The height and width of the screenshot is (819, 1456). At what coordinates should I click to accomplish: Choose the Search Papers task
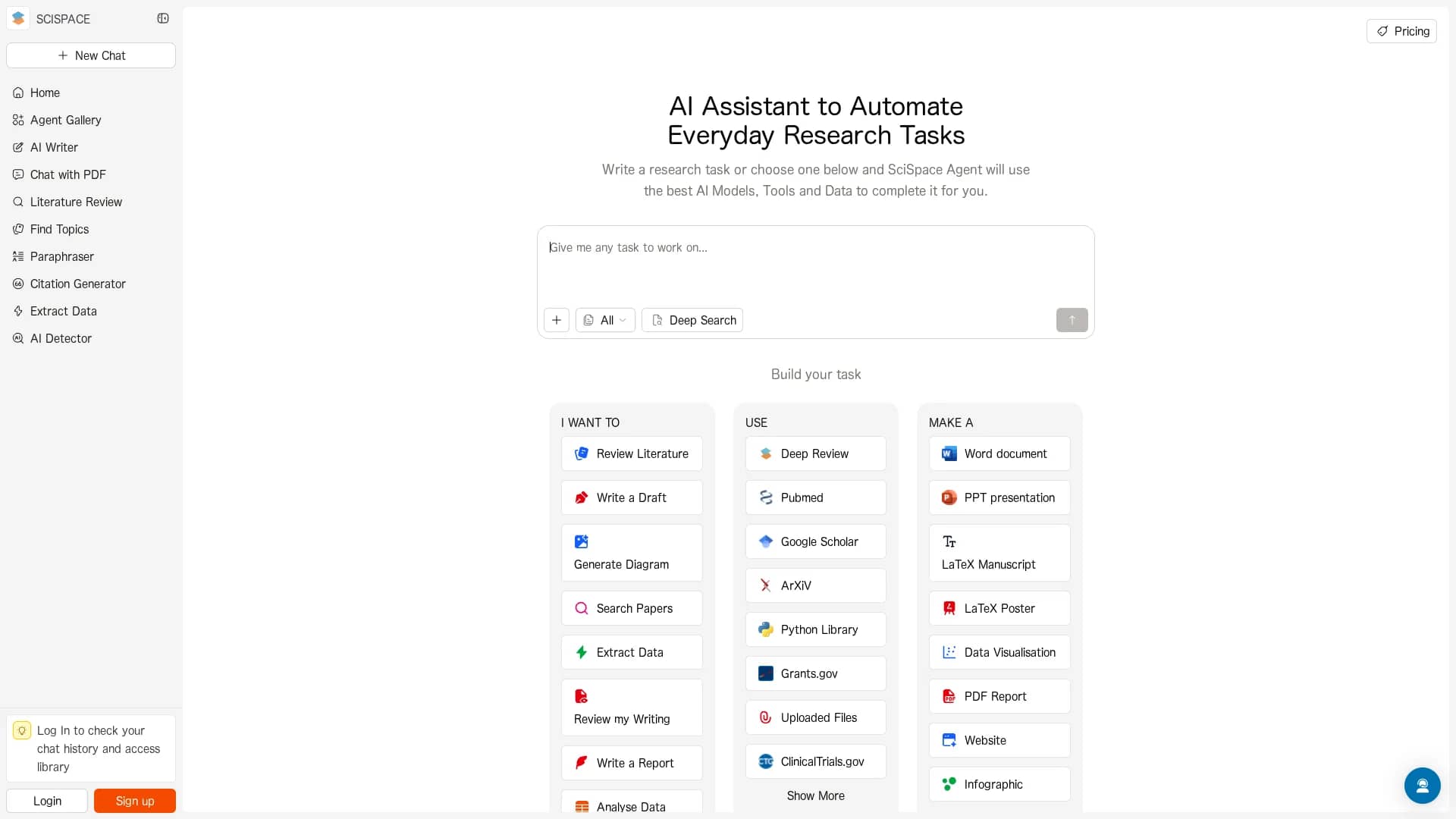coord(632,608)
